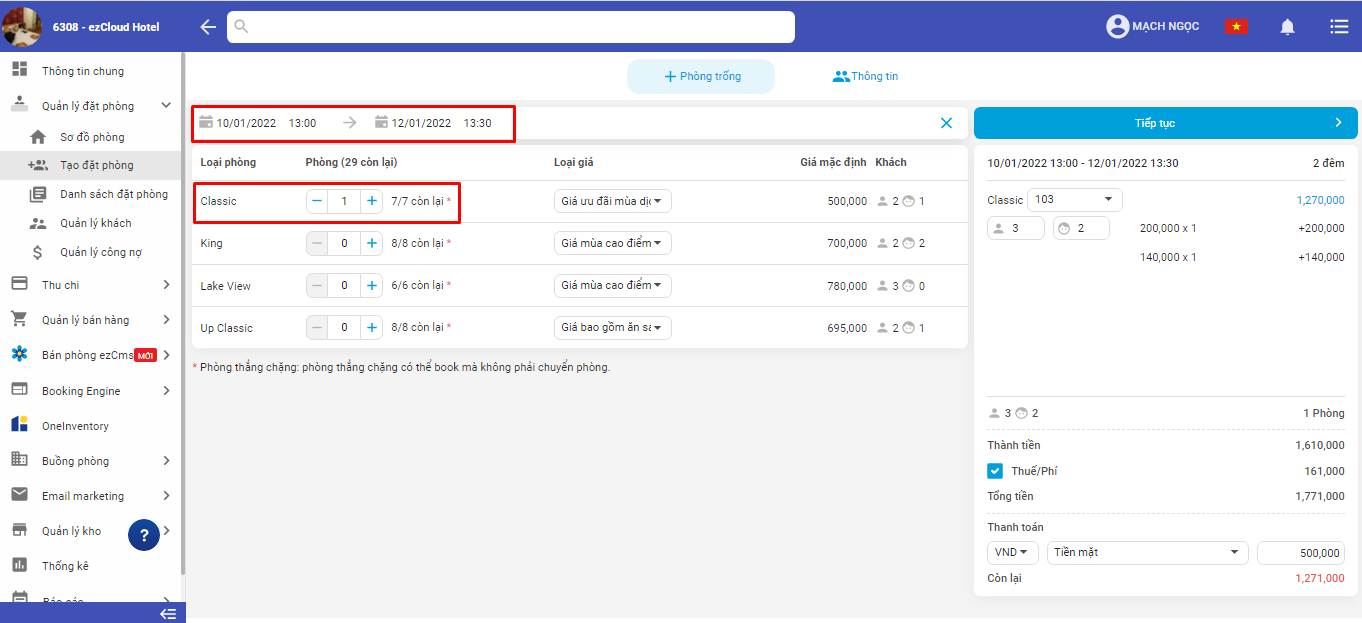This screenshot has width=1362, height=623.
Task: Open Danh sách đặt phòng page
Action: coord(113,194)
